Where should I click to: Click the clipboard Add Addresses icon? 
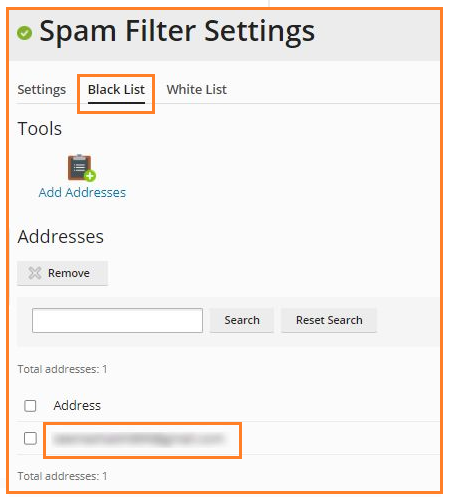[82, 168]
